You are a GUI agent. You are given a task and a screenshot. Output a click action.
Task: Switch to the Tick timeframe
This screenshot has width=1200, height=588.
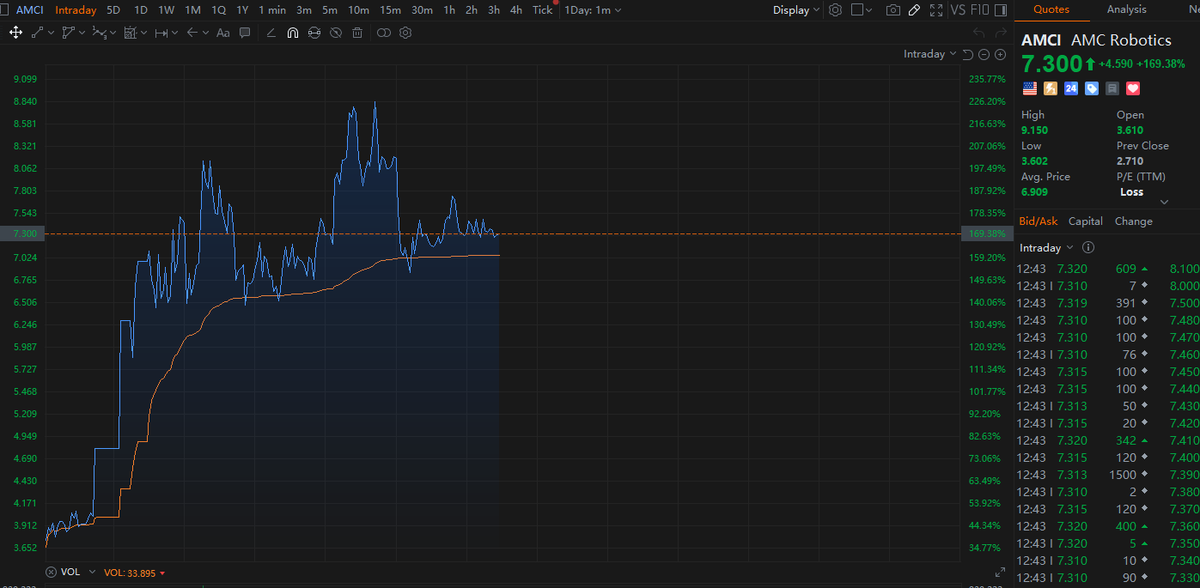[542, 10]
